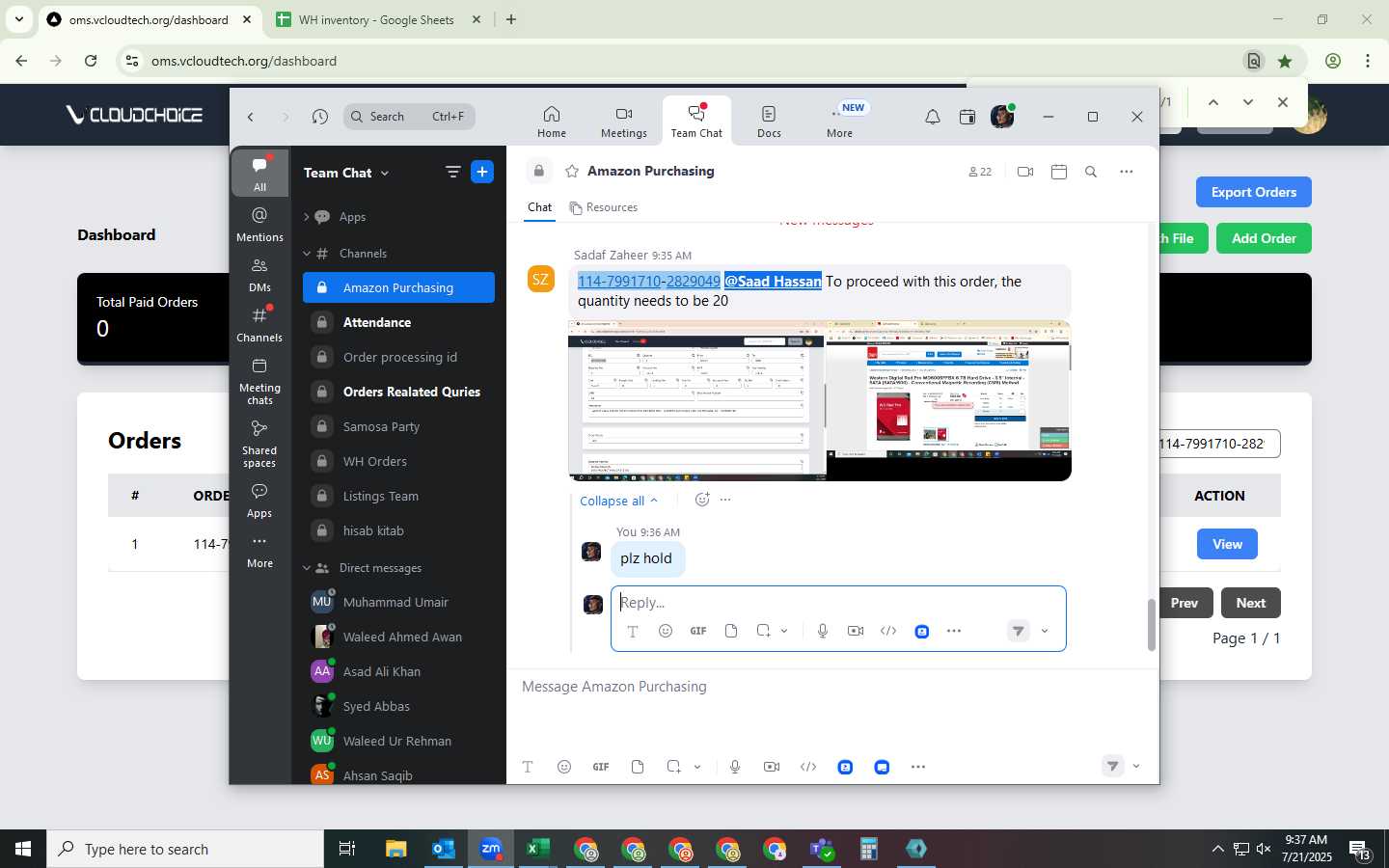Screen dimensions: 1389x868
Task: Open Apps icon in left sidebar
Action: point(259,501)
